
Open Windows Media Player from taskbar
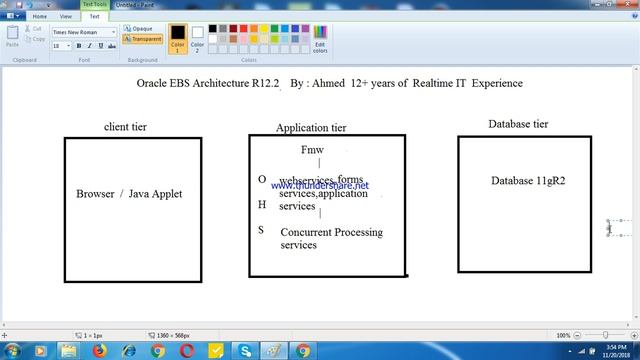pos(40,351)
